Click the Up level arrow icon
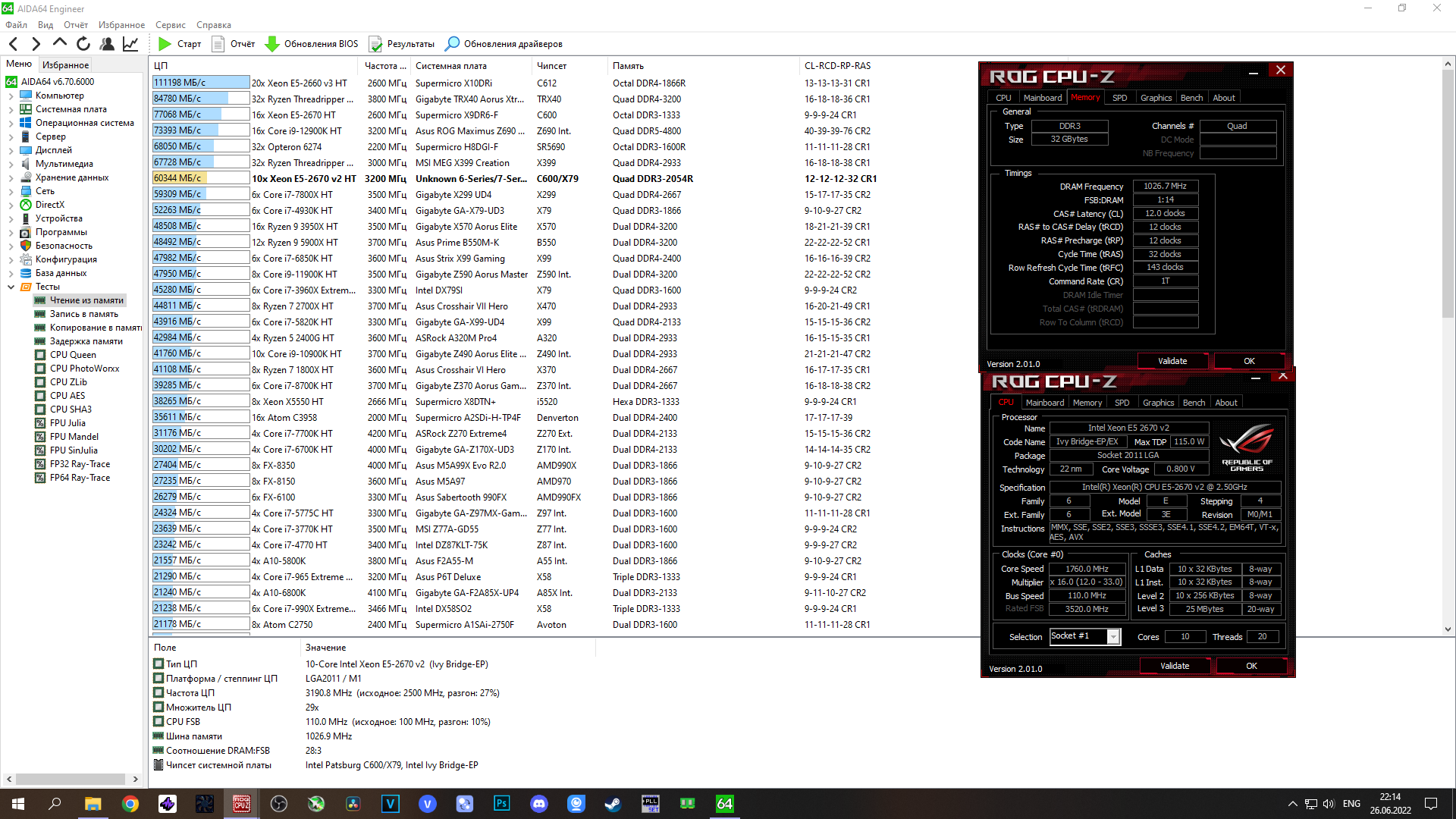Viewport: 1456px width, 819px height. (x=59, y=43)
